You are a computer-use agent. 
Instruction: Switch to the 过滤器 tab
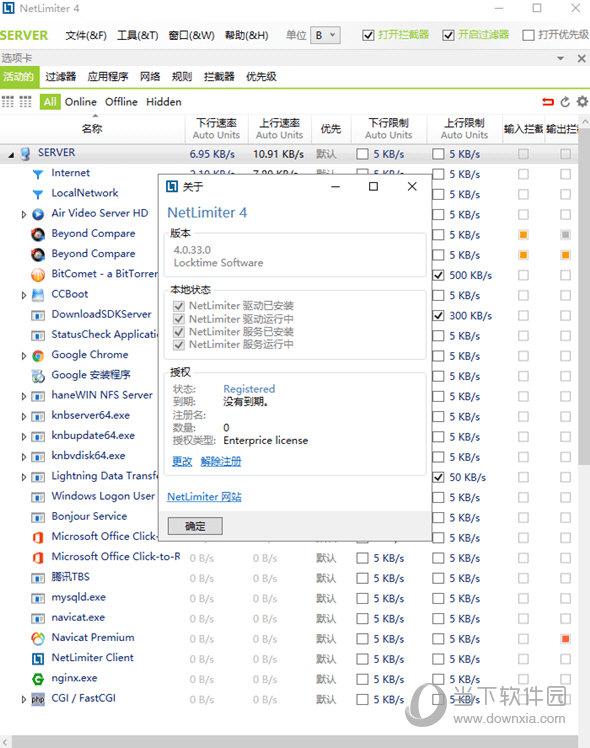pos(61,77)
